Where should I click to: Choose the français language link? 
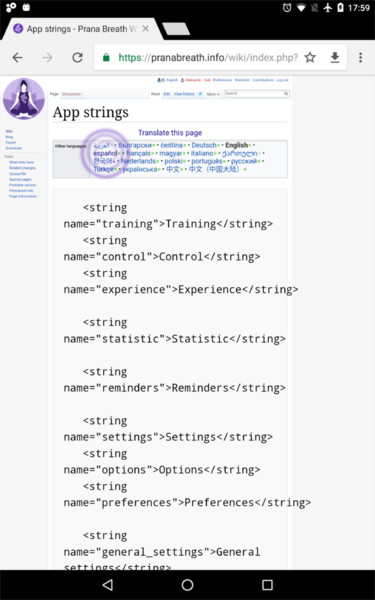point(139,153)
